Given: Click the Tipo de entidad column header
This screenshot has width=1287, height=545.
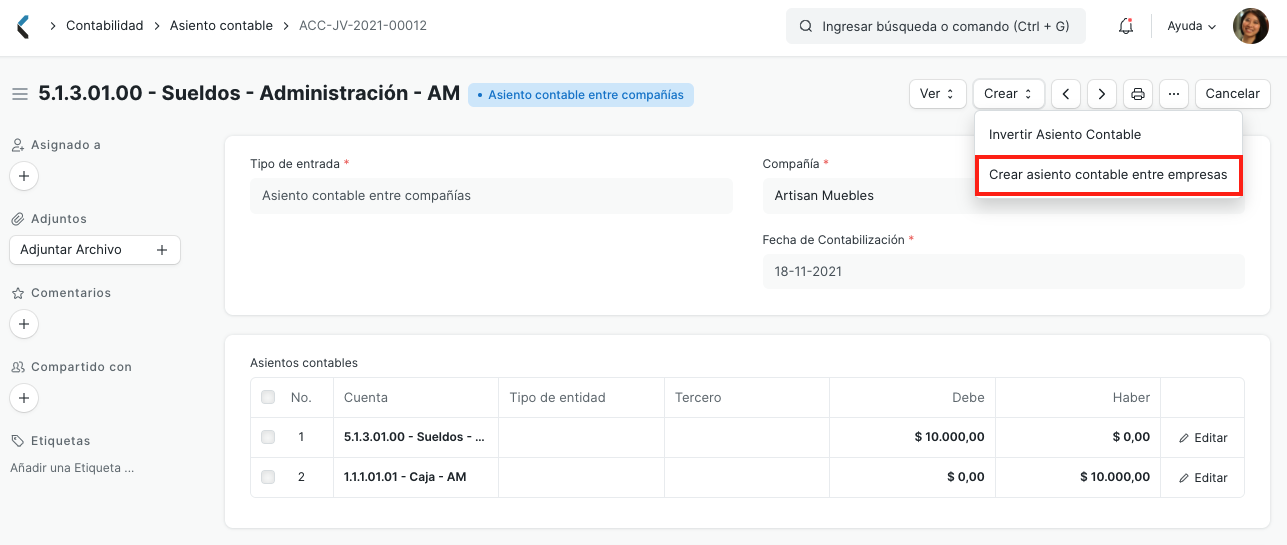Looking at the screenshot, I should [581, 398].
